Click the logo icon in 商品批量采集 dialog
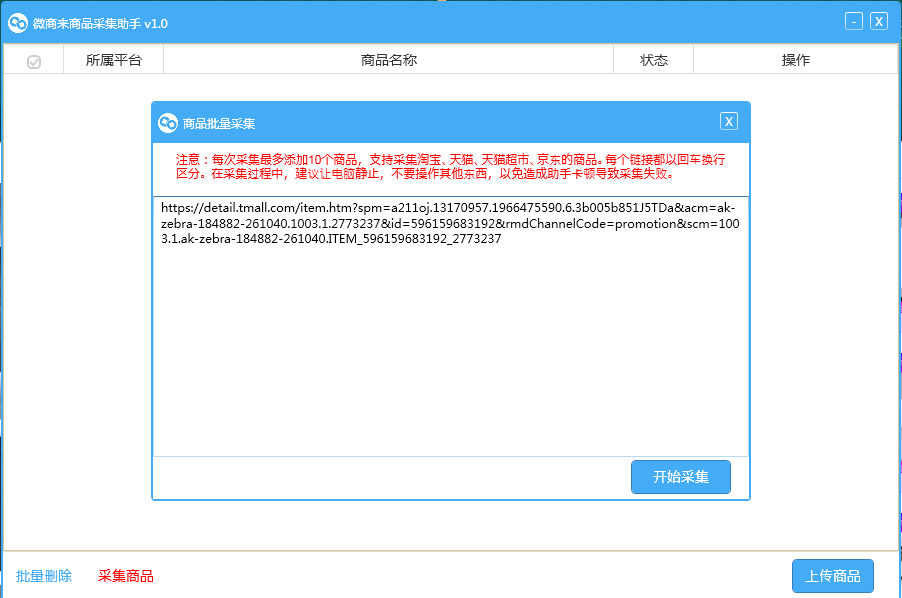This screenshot has height=598, width=902. point(167,123)
